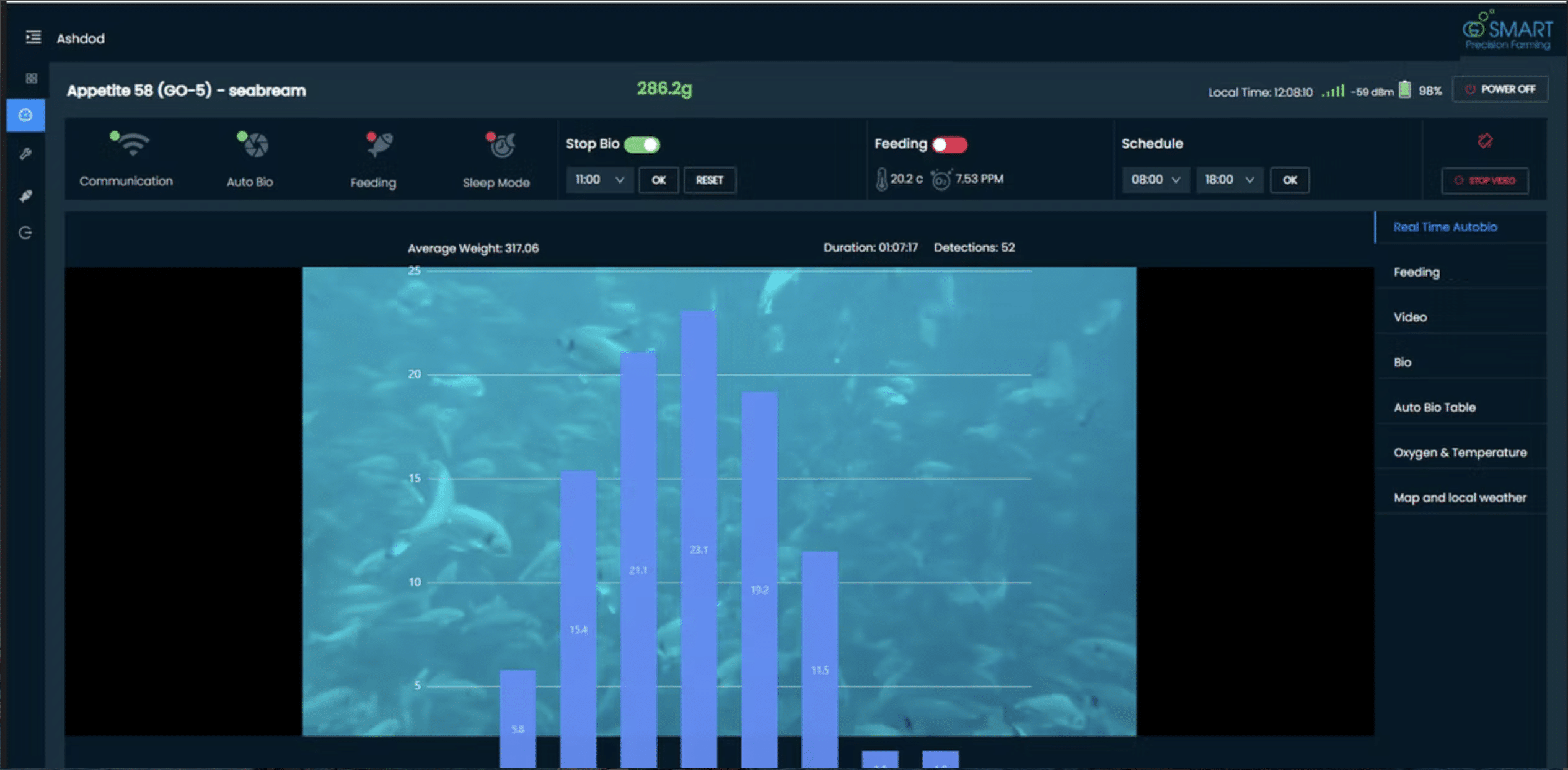The image size is (1568, 770).
Task: Open the 18:00 schedule end dropdown
Action: 1228,180
